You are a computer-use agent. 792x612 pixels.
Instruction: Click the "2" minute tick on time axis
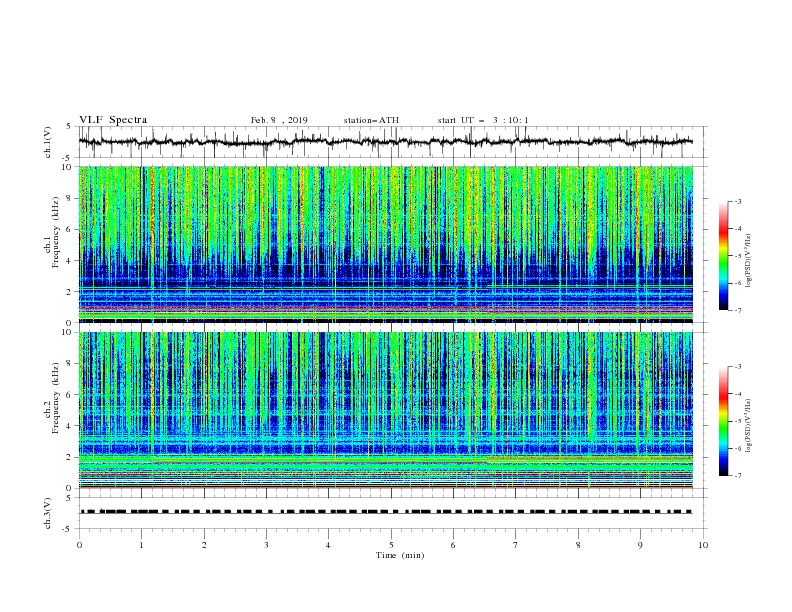pyautogui.click(x=204, y=545)
